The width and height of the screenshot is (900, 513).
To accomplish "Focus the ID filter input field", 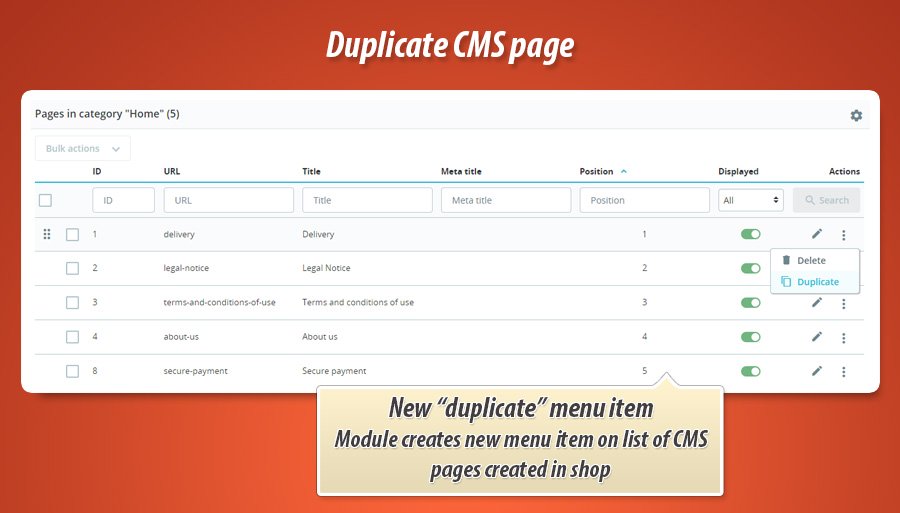I will tap(123, 200).
